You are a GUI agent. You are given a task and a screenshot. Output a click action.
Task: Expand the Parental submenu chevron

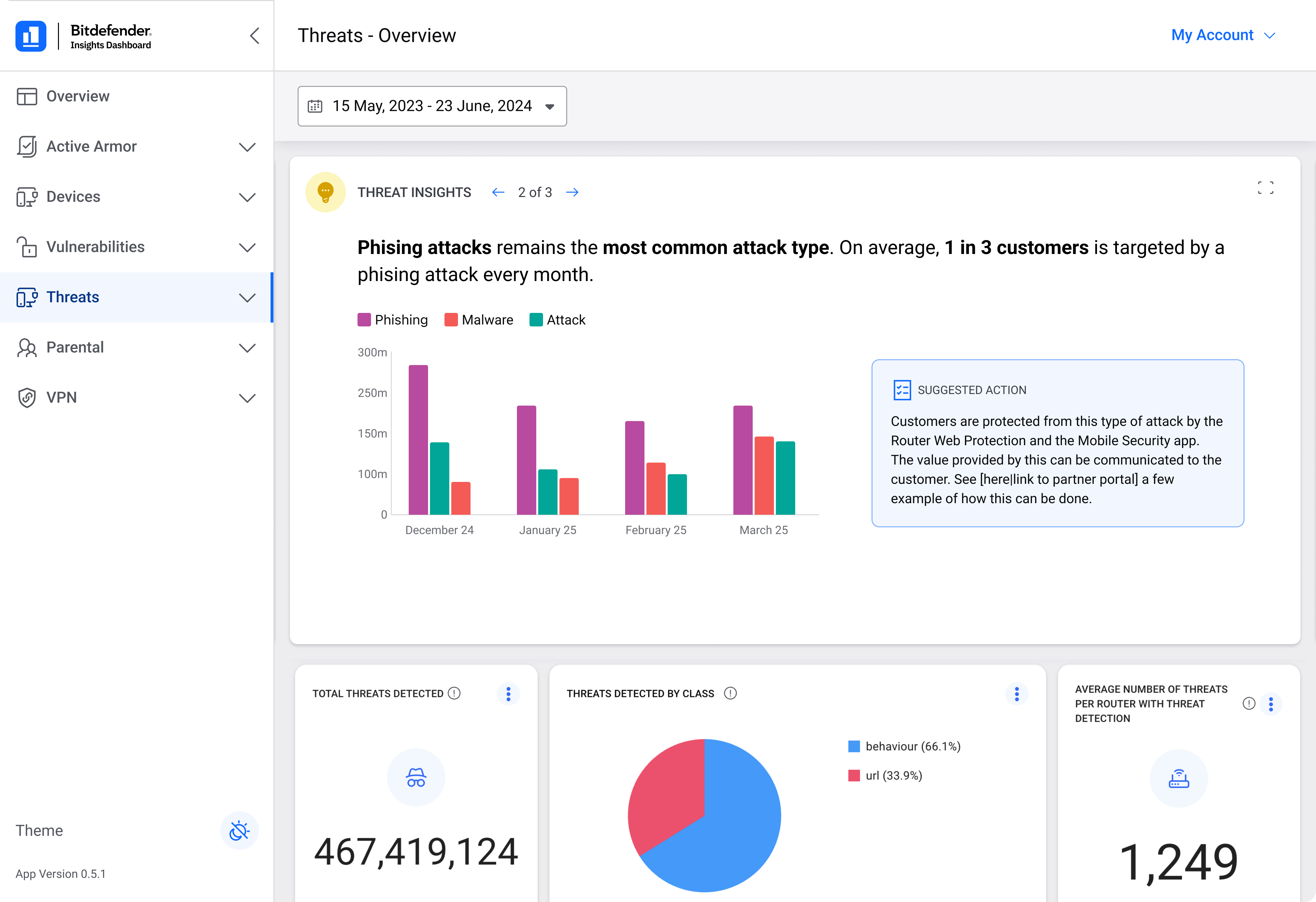click(247, 348)
